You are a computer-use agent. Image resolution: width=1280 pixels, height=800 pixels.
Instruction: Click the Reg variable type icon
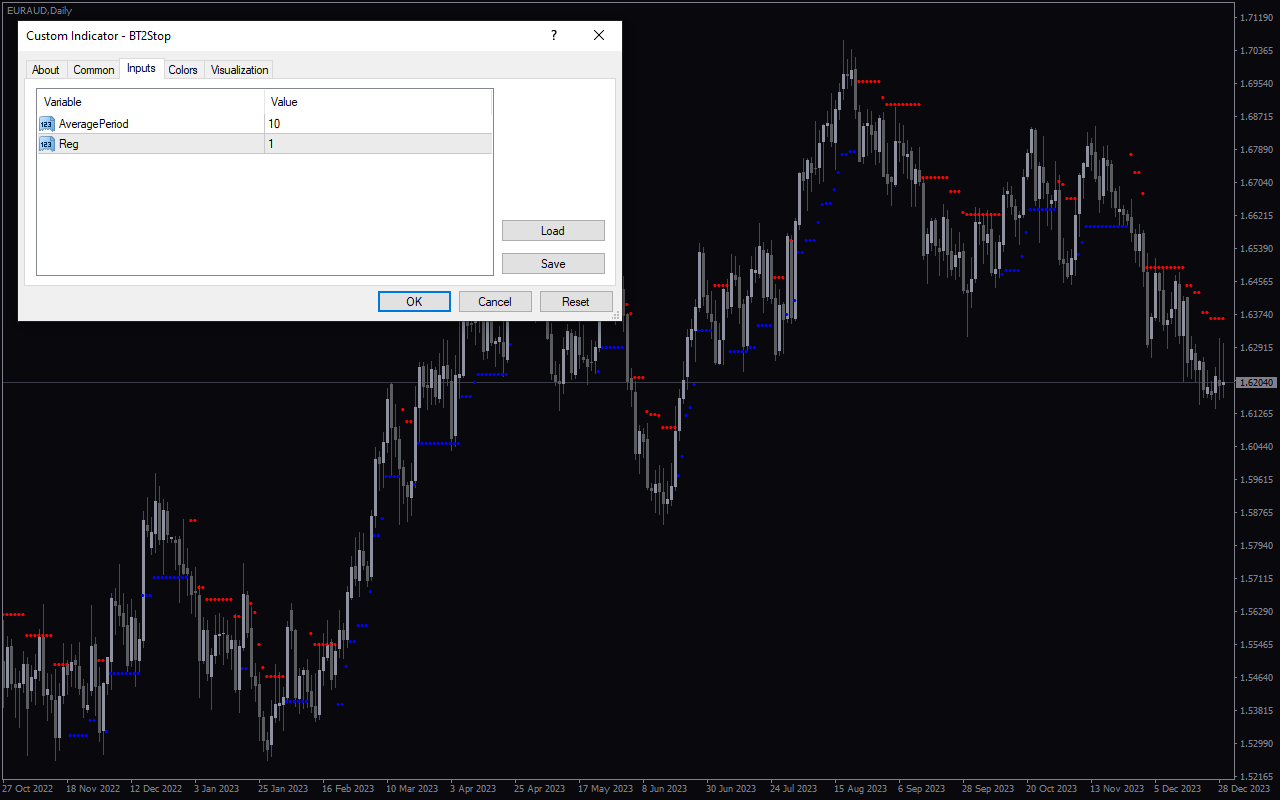(47, 144)
